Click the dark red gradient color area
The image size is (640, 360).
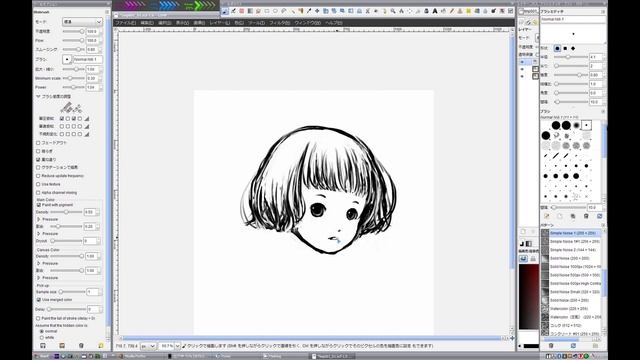[x=529, y=296]
